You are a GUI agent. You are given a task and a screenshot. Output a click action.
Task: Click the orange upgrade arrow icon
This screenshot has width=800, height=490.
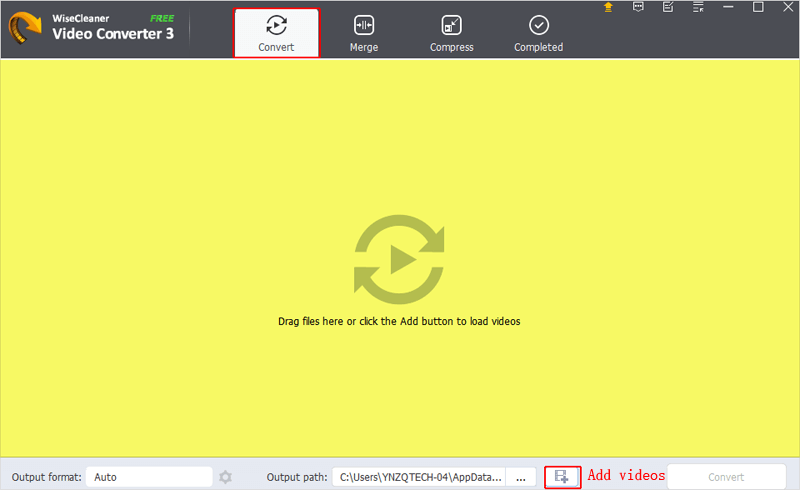608,7
